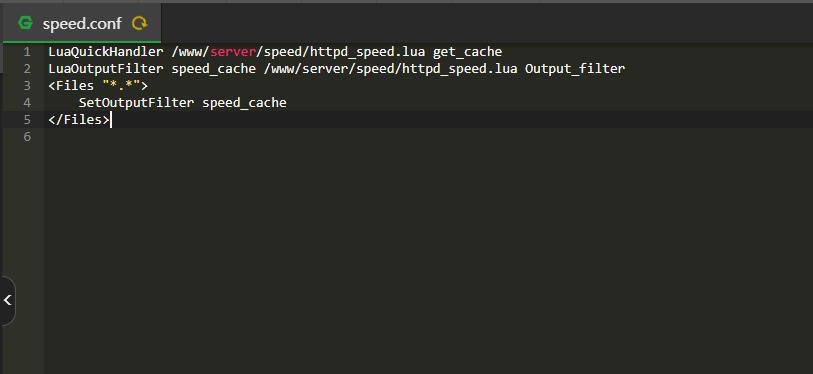Click line number 3 in the gutter

pyautogui.click(x=26, y=86)
